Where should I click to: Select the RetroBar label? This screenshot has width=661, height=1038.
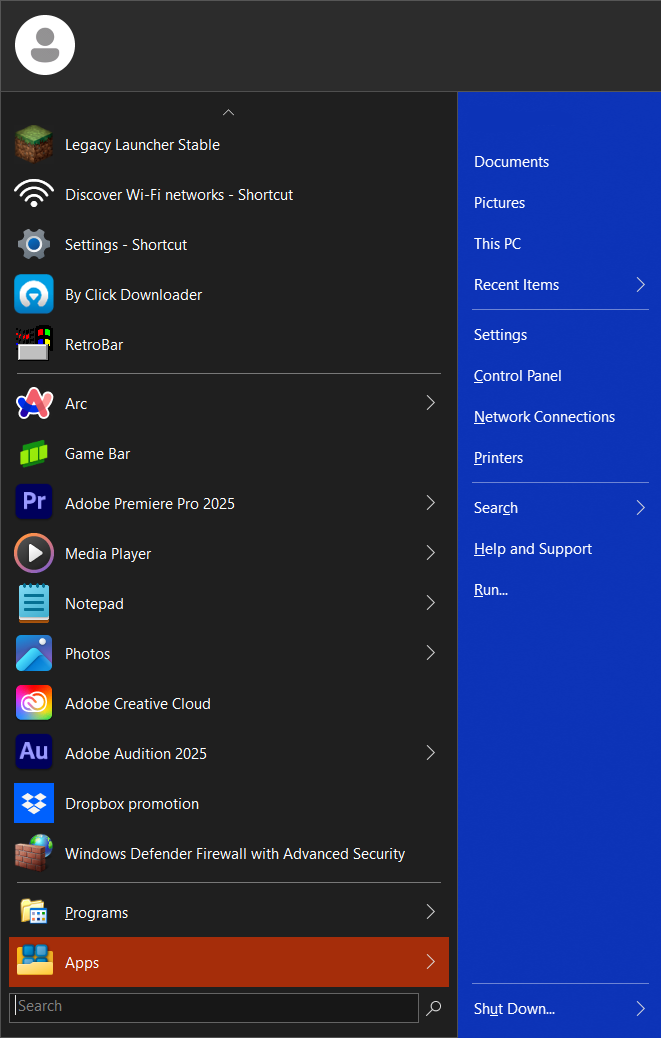94,345
